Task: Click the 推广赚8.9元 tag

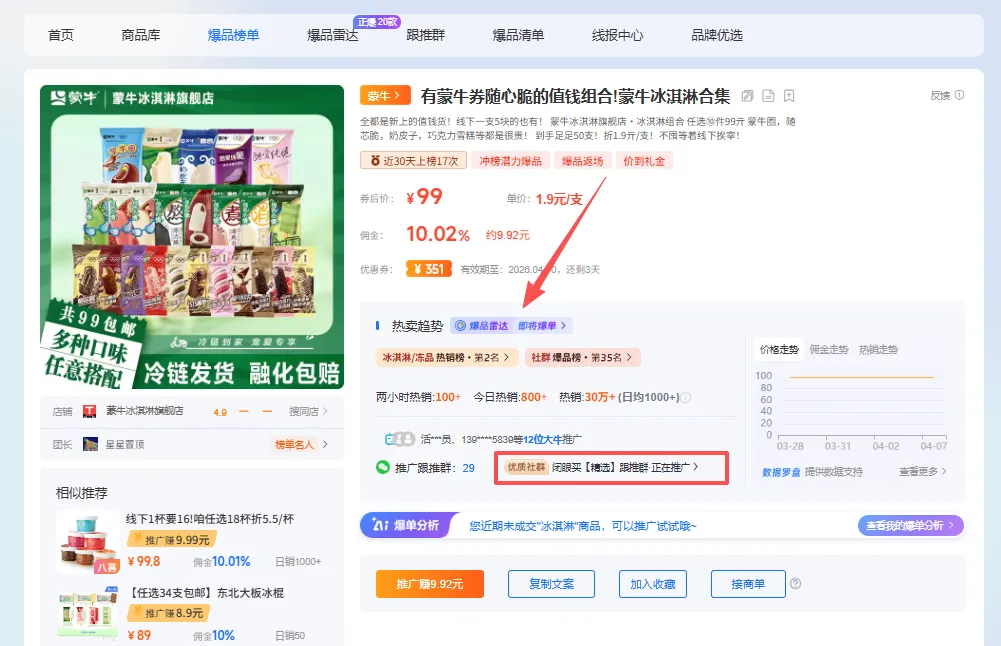Action: tap(169, 613)
